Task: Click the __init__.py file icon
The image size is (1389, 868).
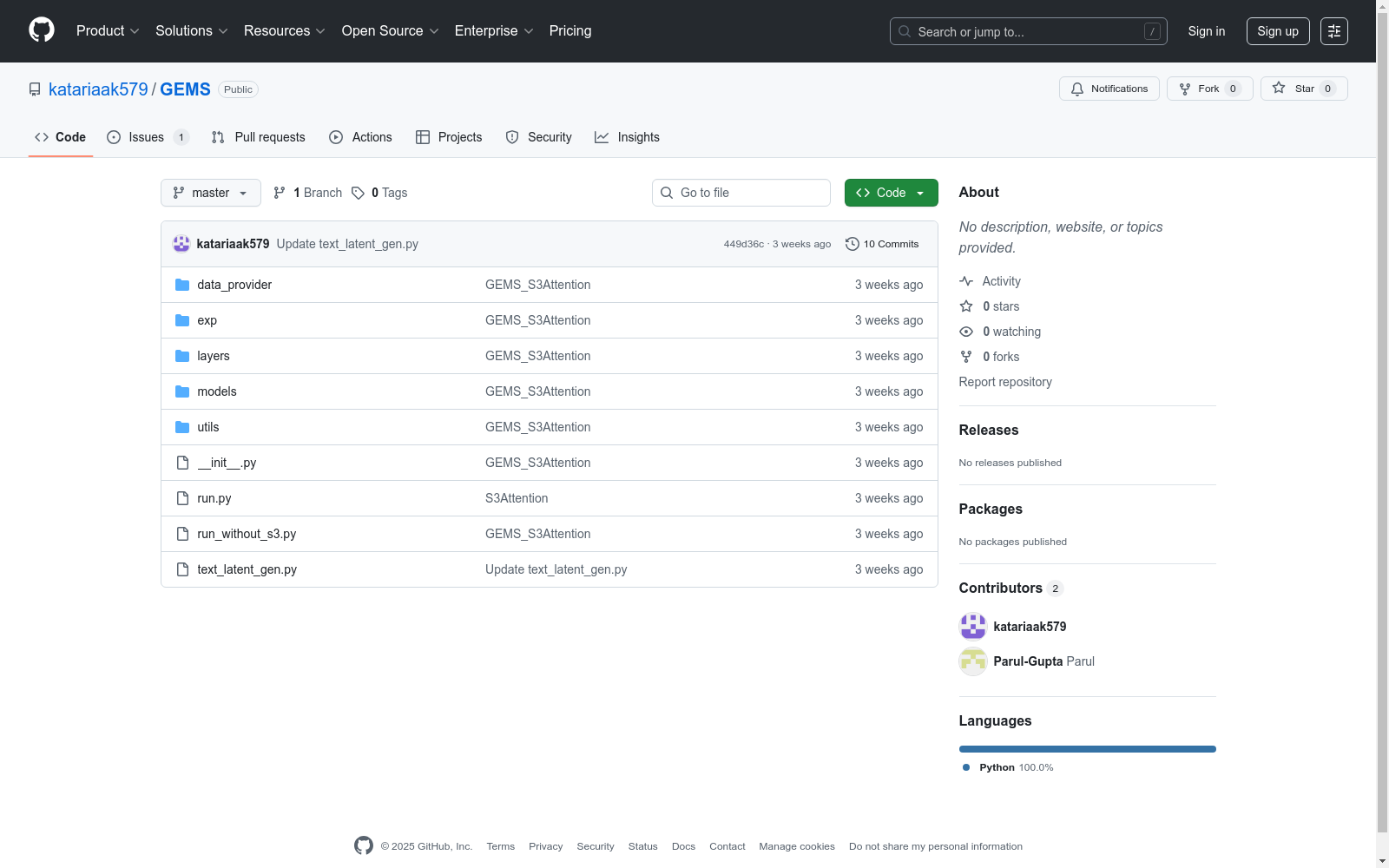Action: 182,463
